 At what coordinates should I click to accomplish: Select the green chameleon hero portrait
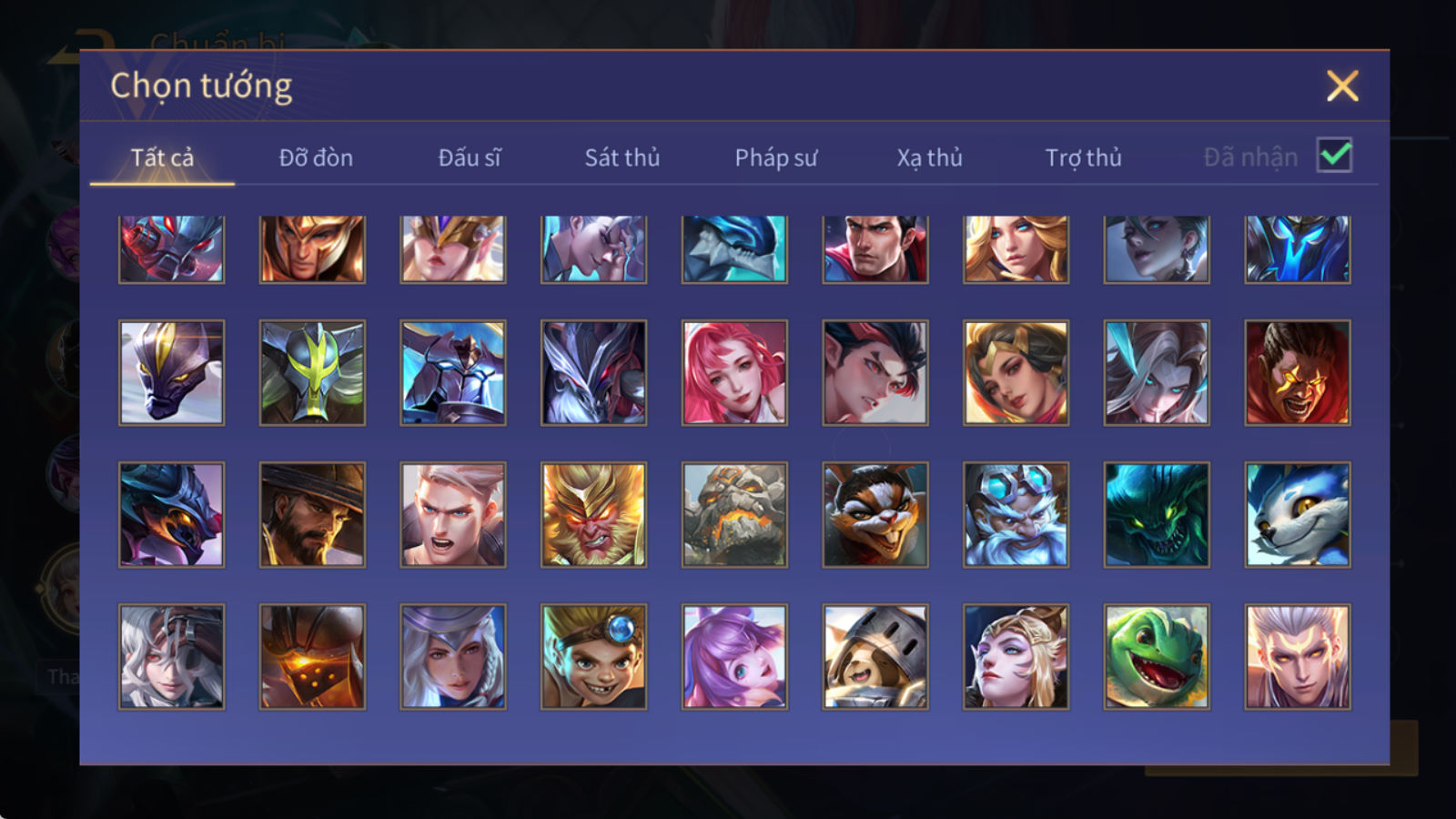point(1157,657)
